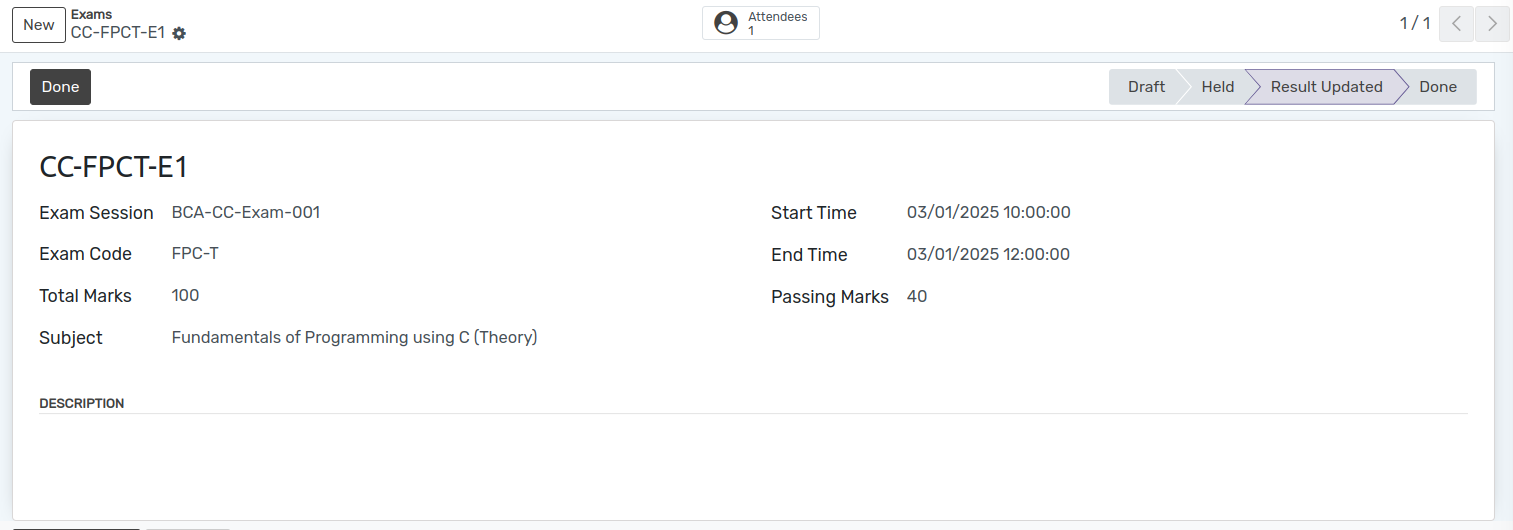Create a New exam record

point(39,25)
